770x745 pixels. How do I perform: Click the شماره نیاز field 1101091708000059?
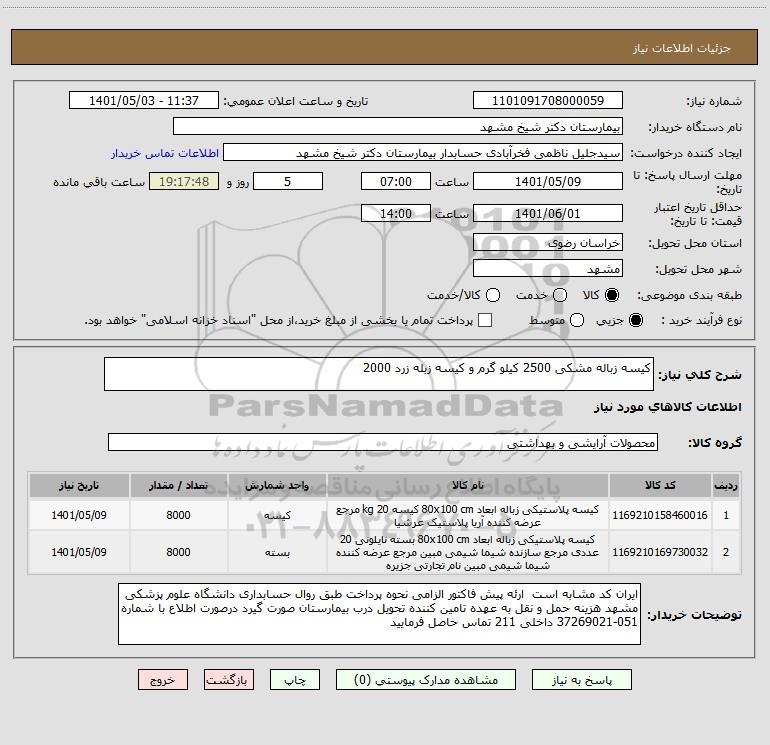(548, 101)
